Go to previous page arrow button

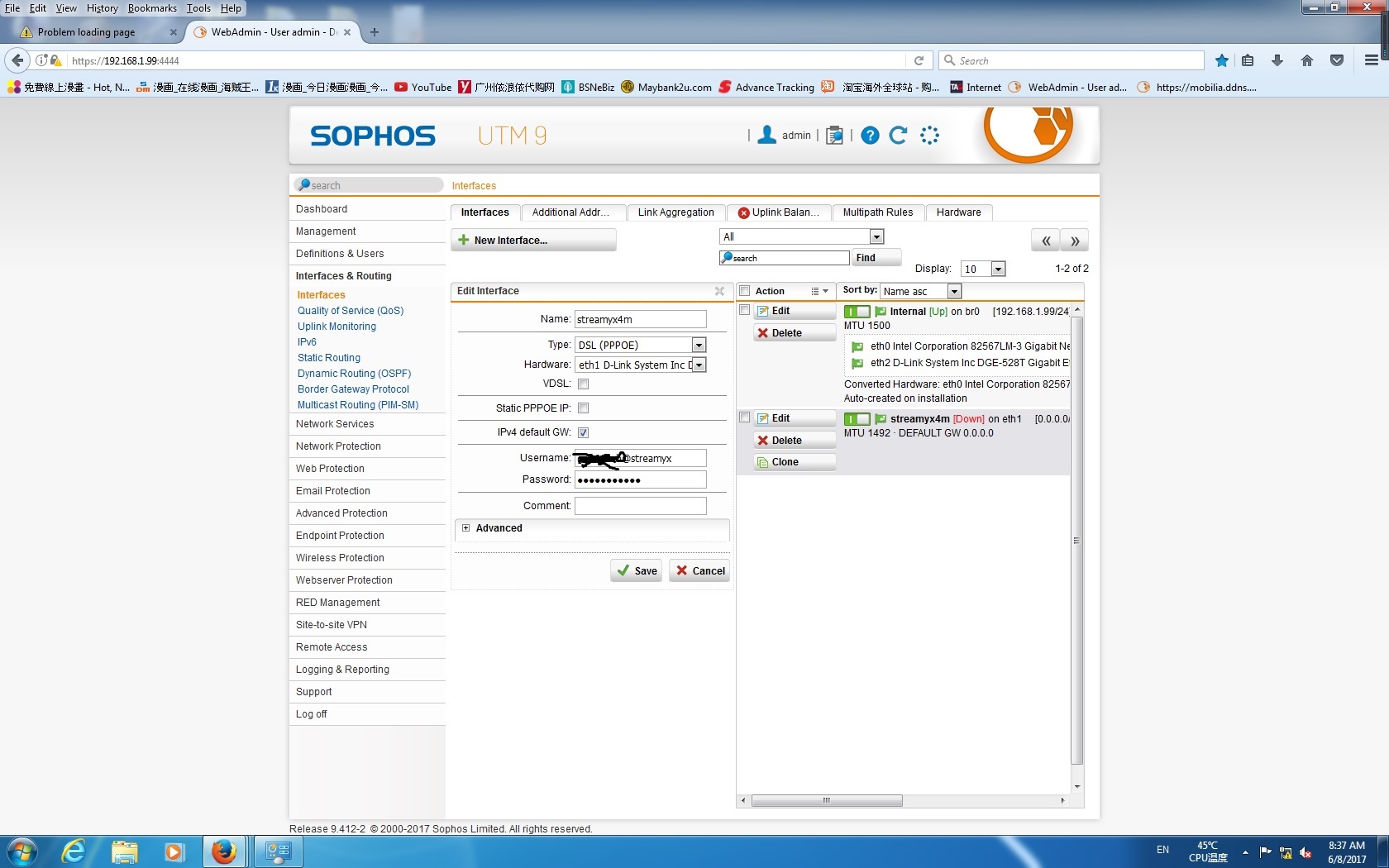pos(1046,241)
